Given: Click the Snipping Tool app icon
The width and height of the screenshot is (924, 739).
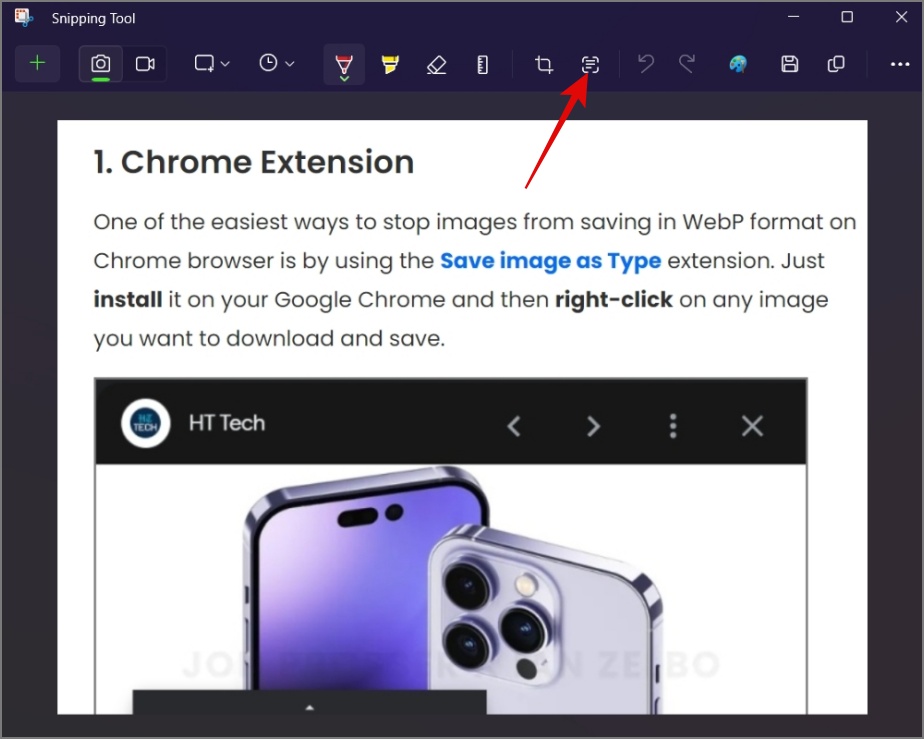Looking at the screenshot, I should (x=23, y=17).
